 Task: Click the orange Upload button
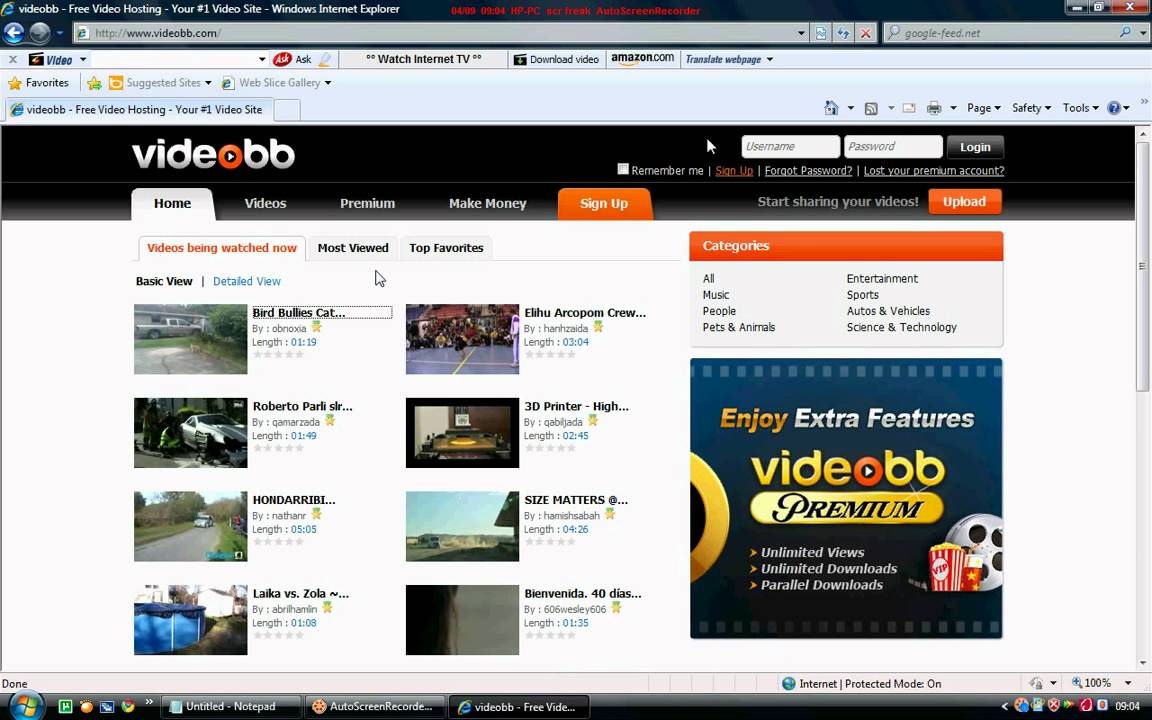click(965, 202)
